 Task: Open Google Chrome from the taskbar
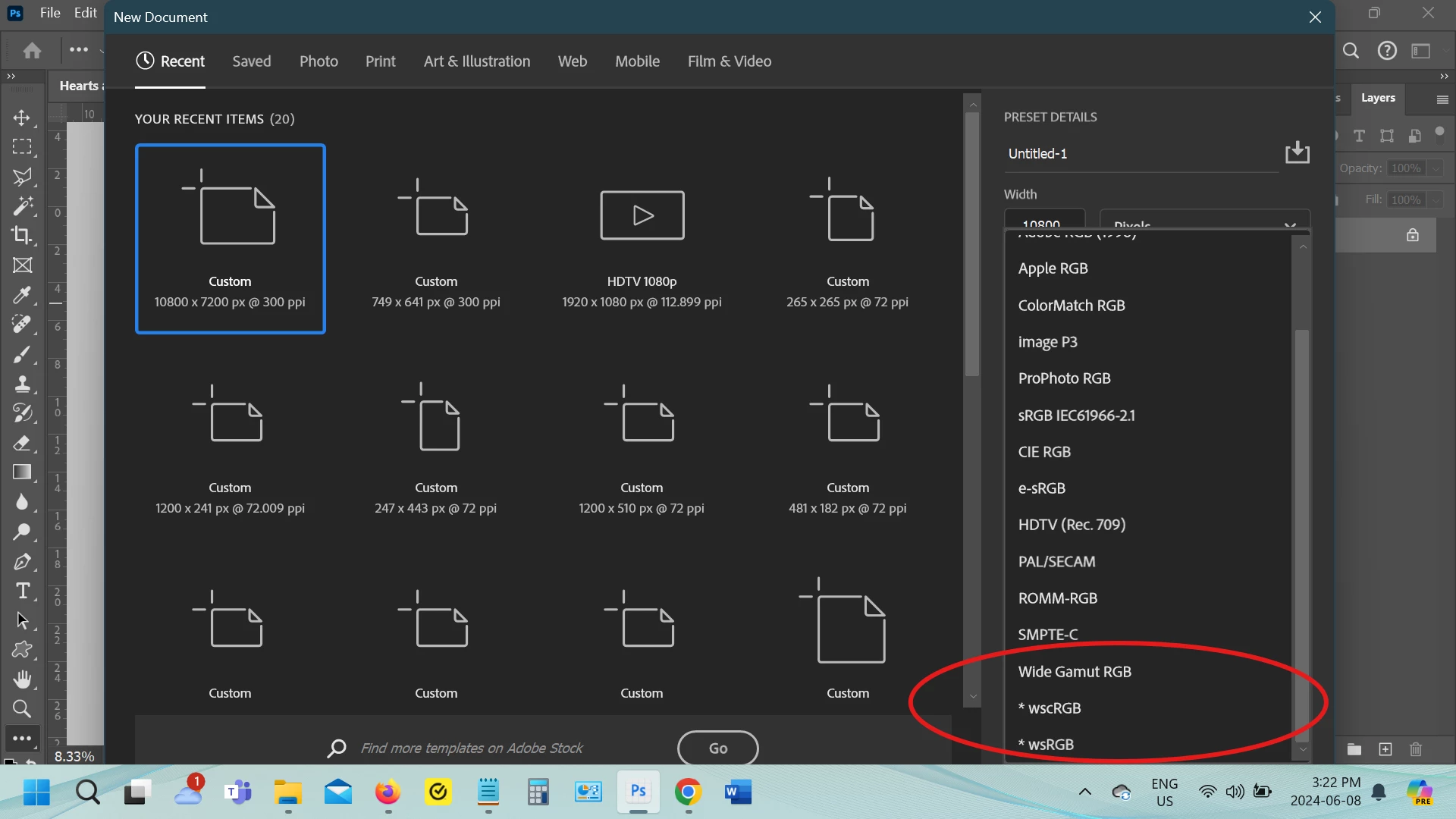688,792
